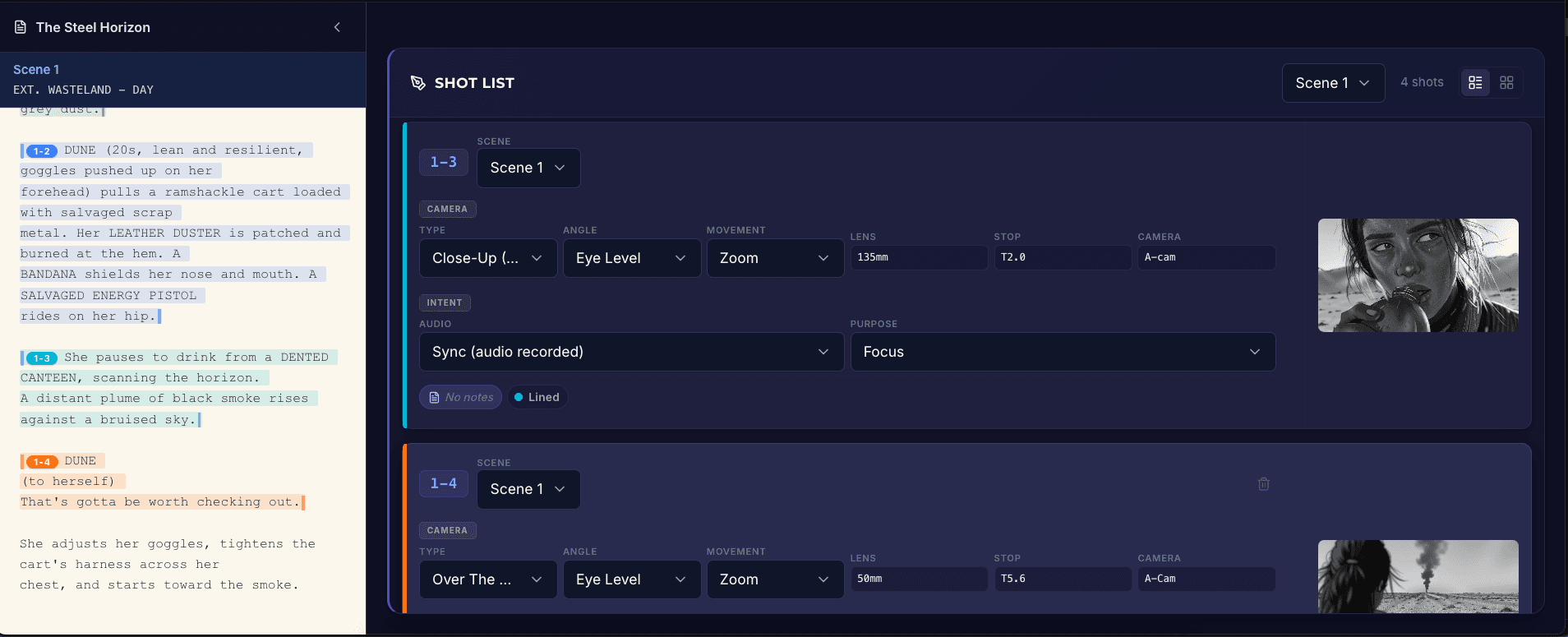
Task: Edit the A-Cam camera field for shot 1-4
Action: (x=1206, y=579)
